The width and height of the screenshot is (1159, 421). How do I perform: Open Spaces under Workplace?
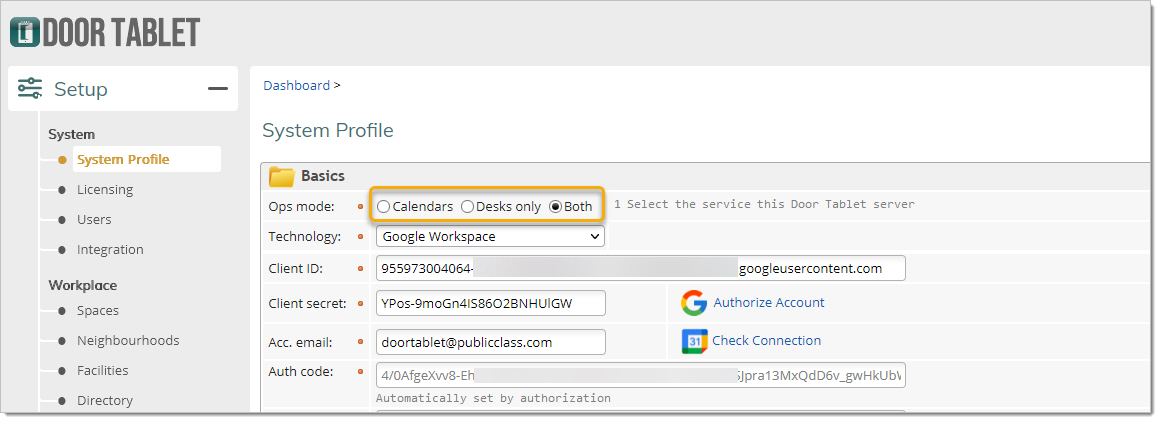tap(98, 311)
